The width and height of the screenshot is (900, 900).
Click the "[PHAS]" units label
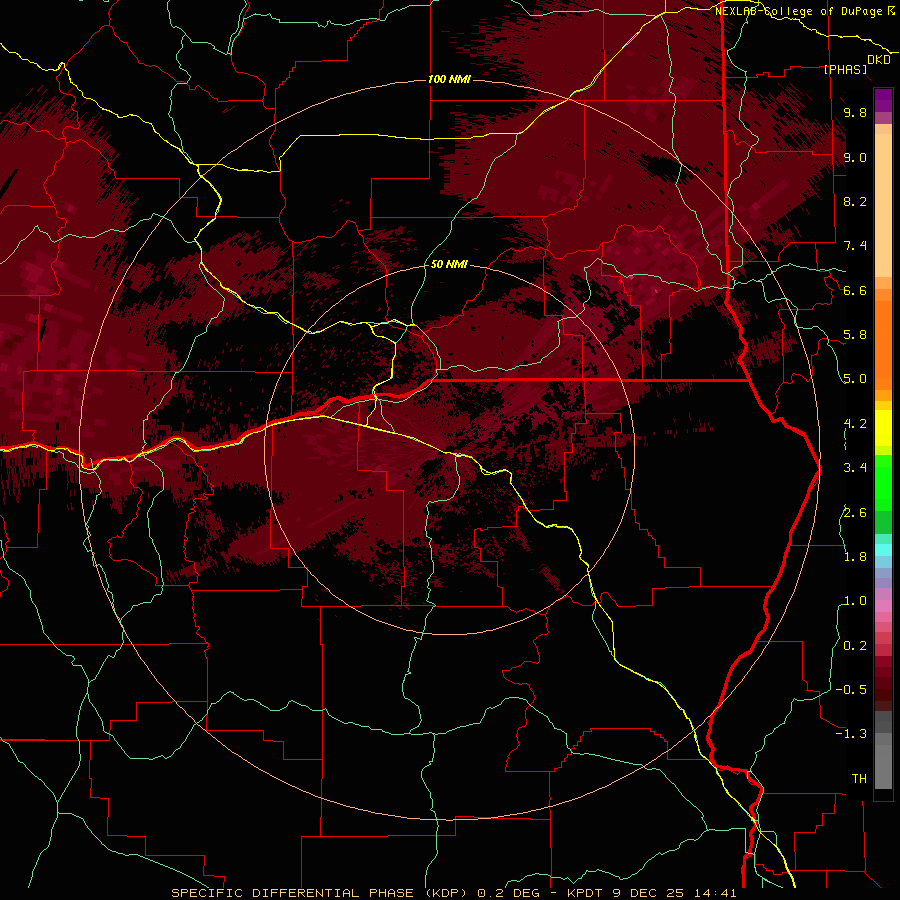point(845,70)
